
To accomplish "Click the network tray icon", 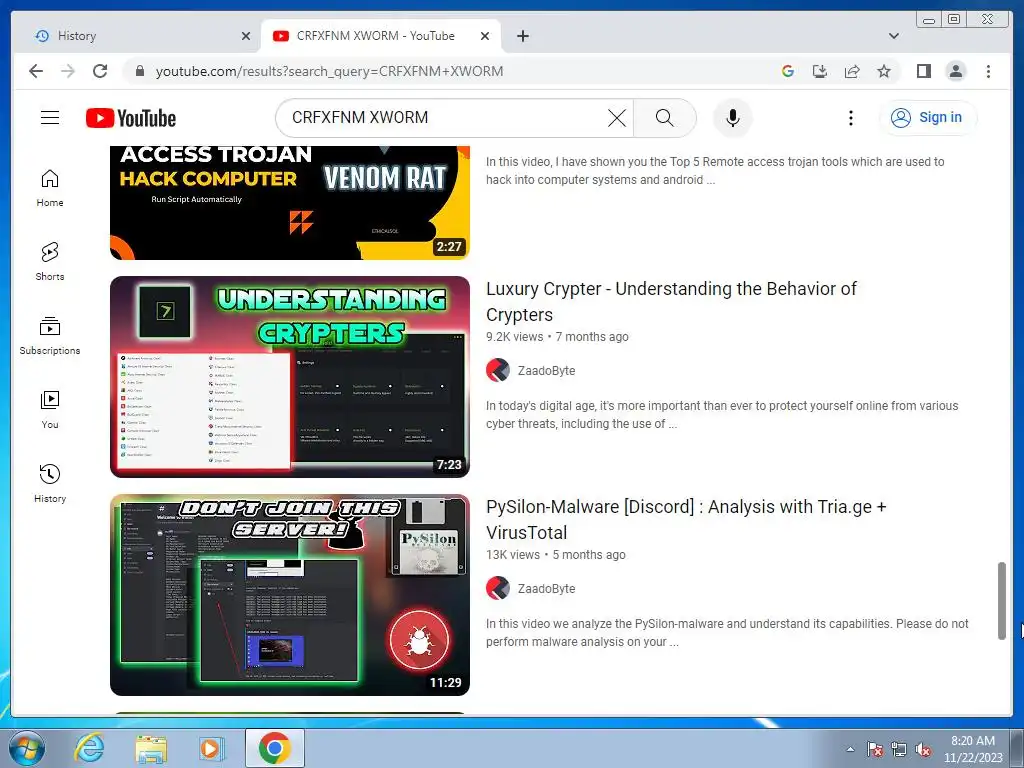I will pyautogui.click(x=899, y=749).
